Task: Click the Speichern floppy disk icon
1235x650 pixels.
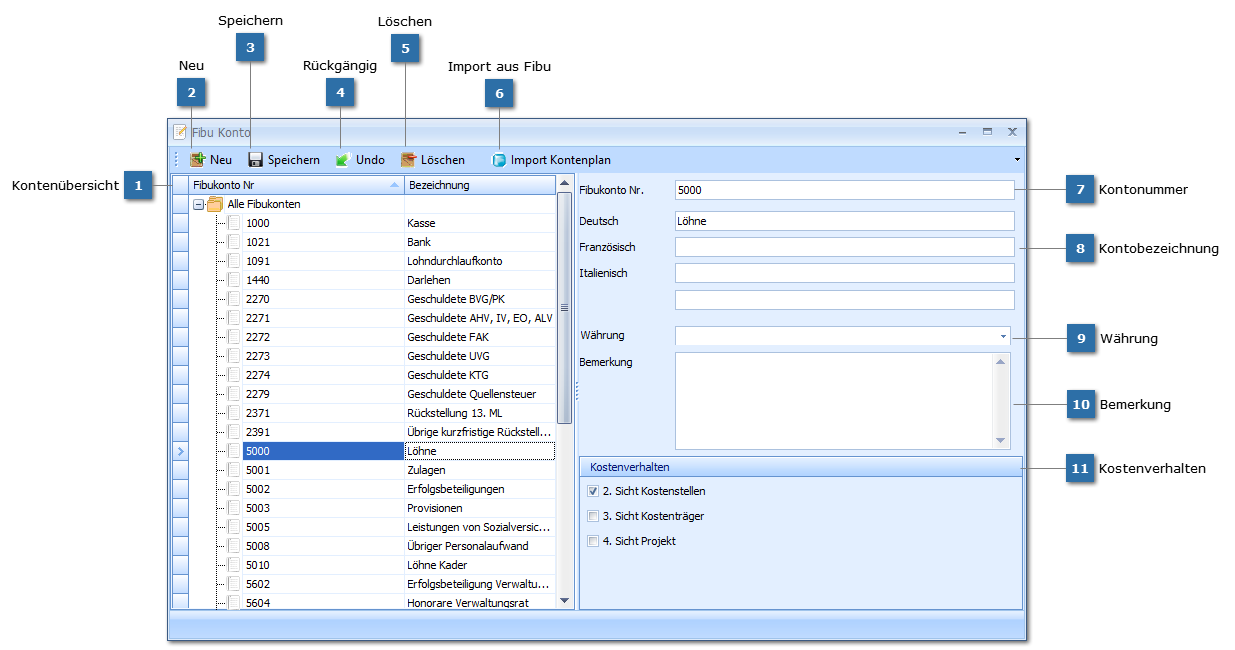Action: [255, 160]
